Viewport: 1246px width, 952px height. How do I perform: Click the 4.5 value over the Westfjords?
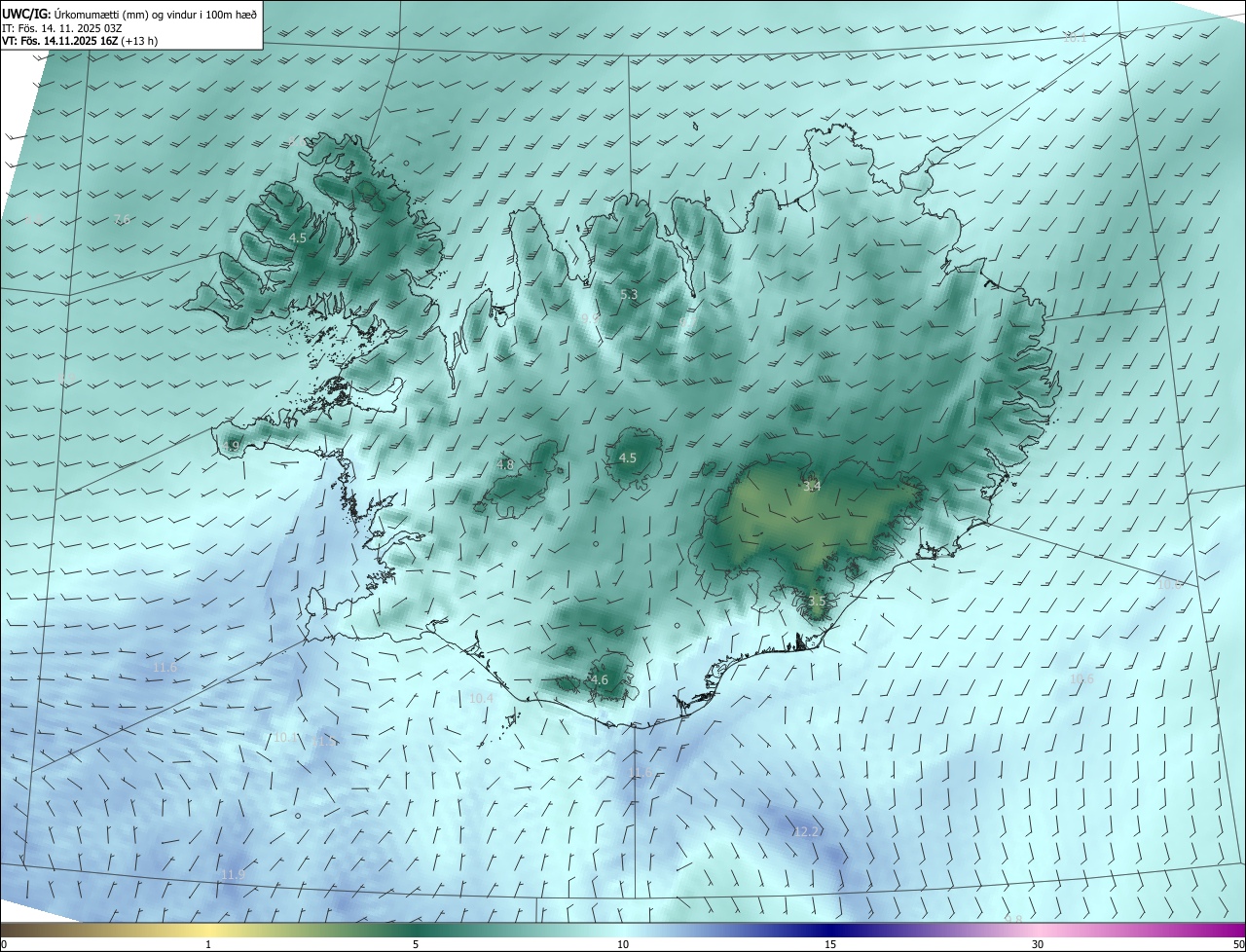pyautogui.click(x=298, y=238)
